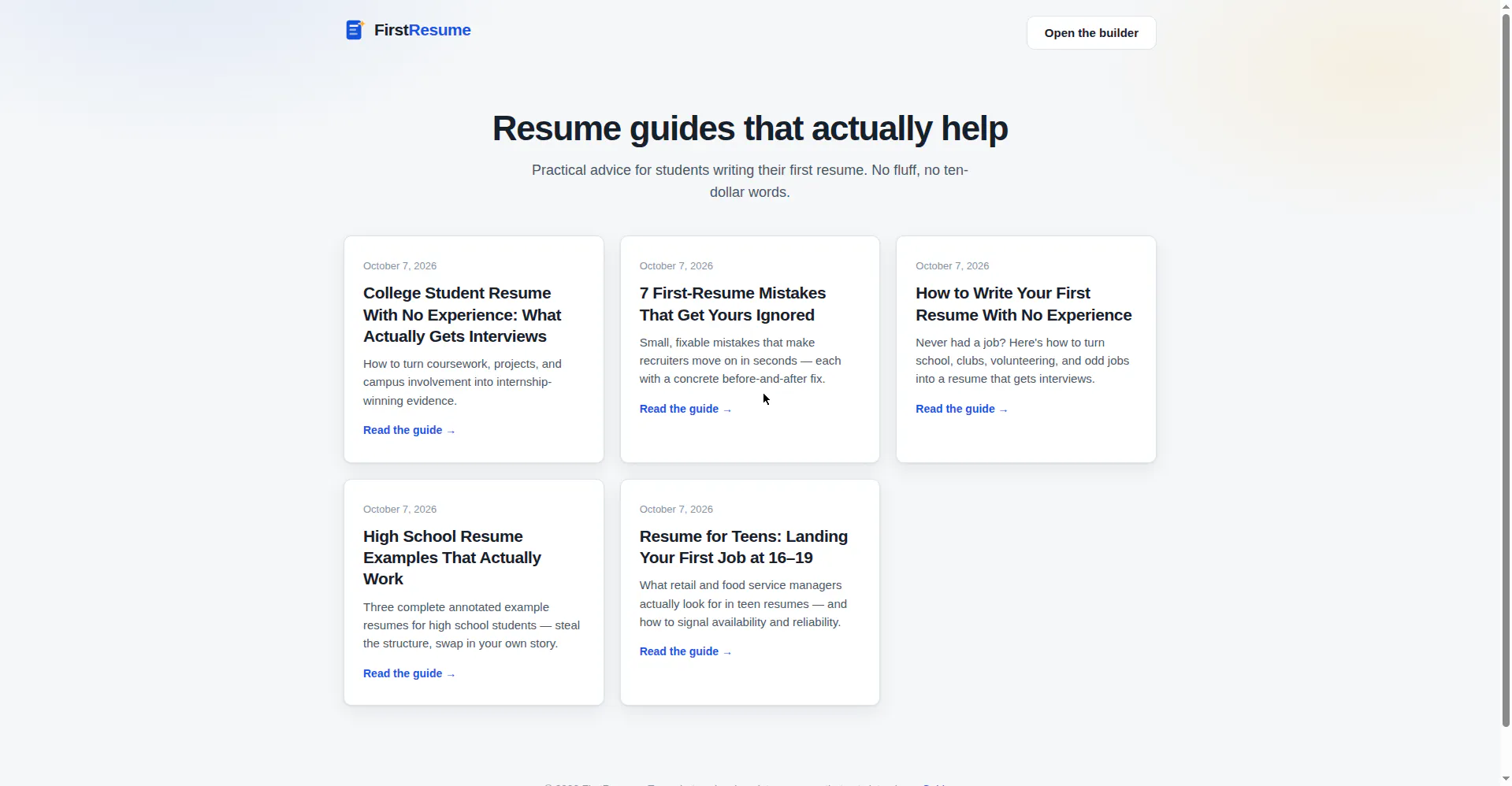Viewport: 1512px width, 786px height.
Task: Click the page heading 'Resume guides that actually help'
Action: tap(750, 128)
